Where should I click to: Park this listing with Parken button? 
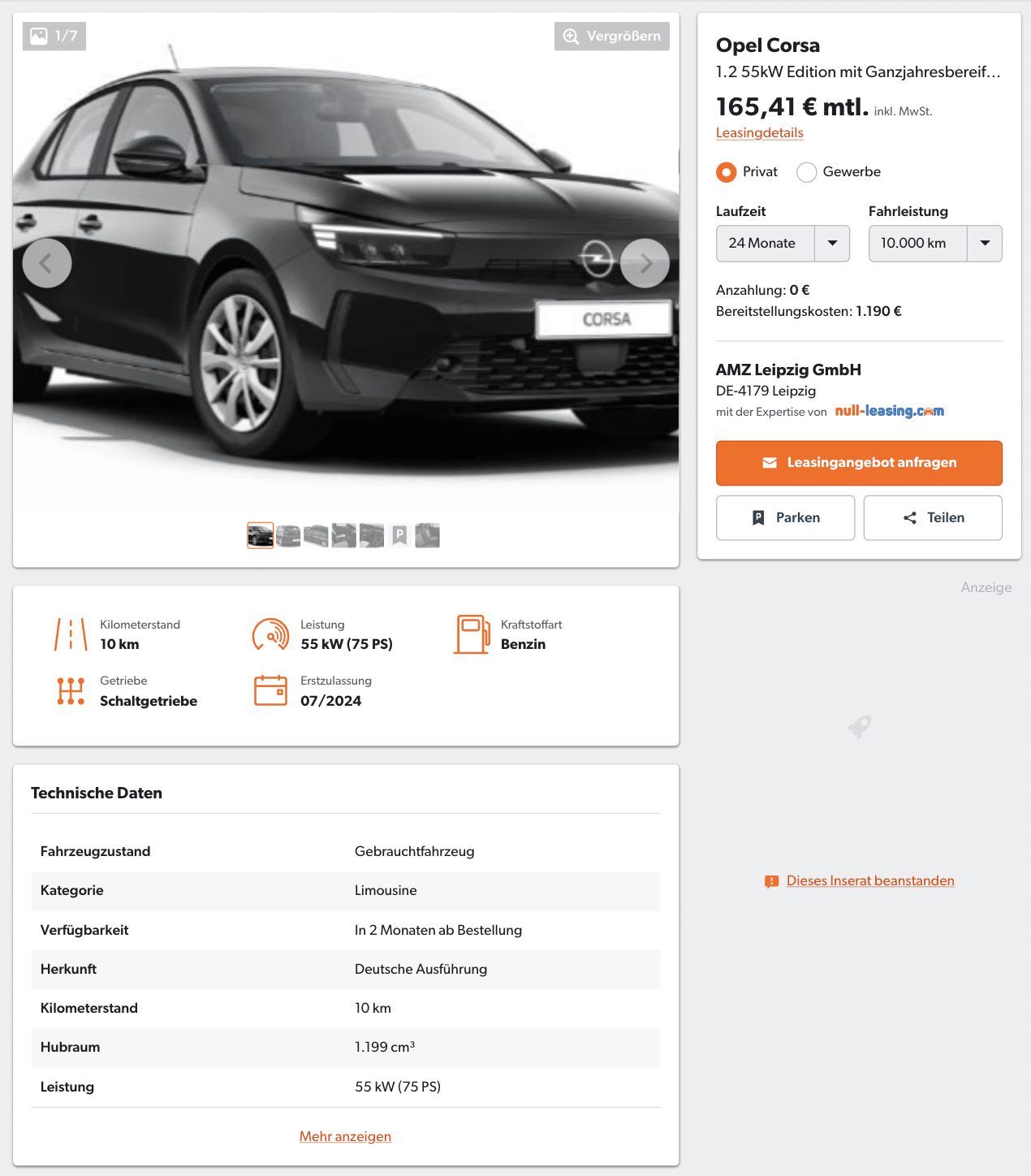click(x=785, y=518)
